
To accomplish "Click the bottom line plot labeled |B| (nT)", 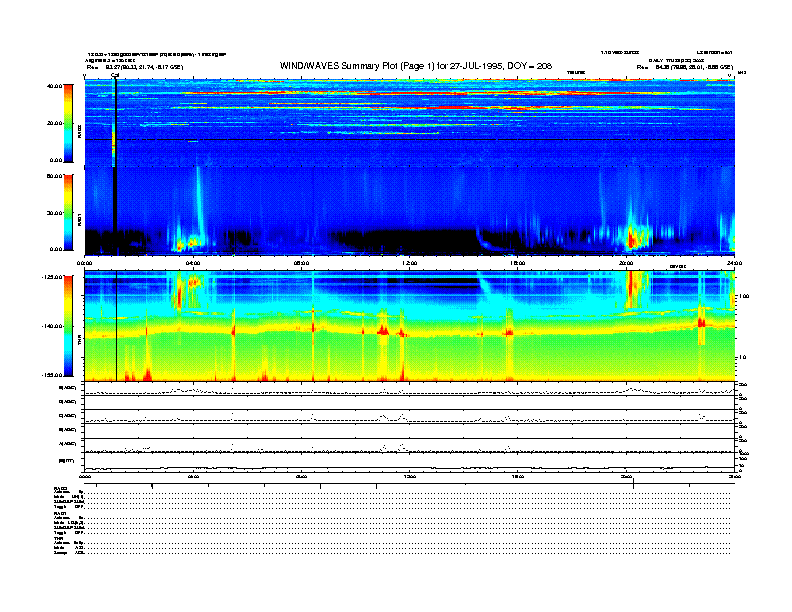I will tap(409, 463).
